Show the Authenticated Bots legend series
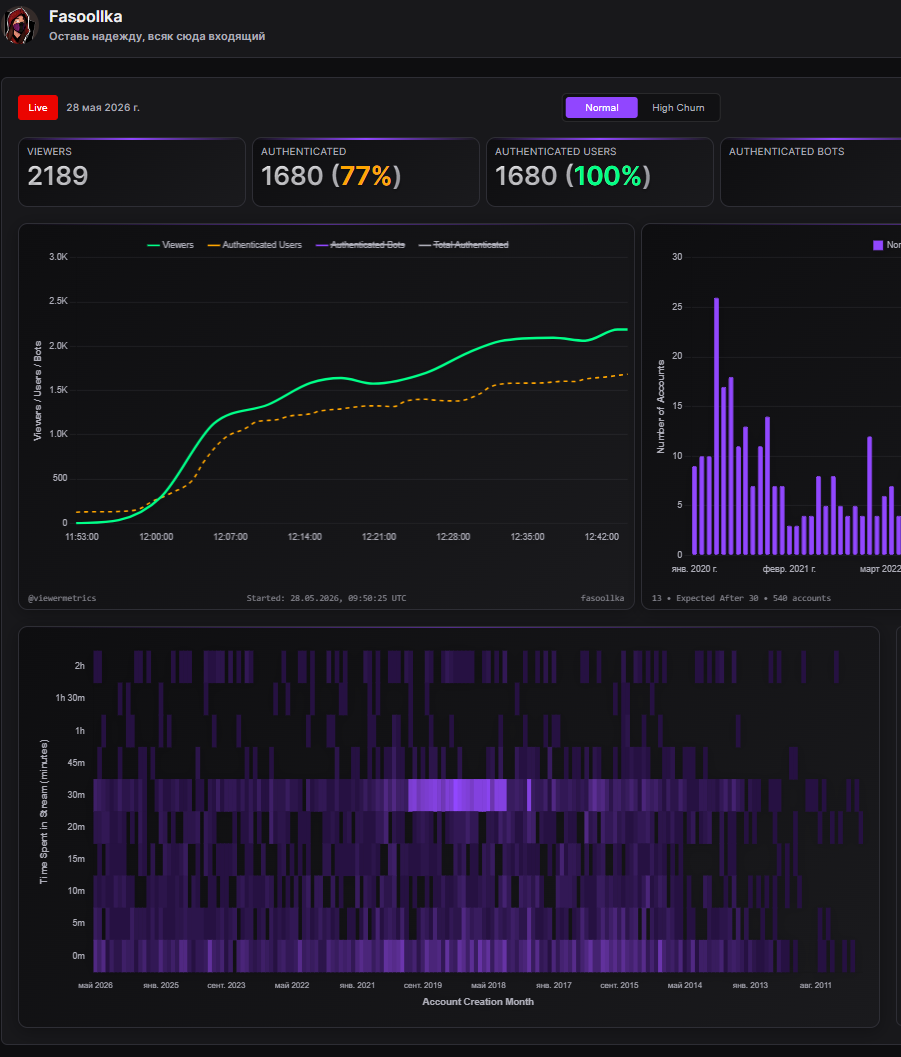The width and height of the screenshot is (901, 1057). coord(360,245)
